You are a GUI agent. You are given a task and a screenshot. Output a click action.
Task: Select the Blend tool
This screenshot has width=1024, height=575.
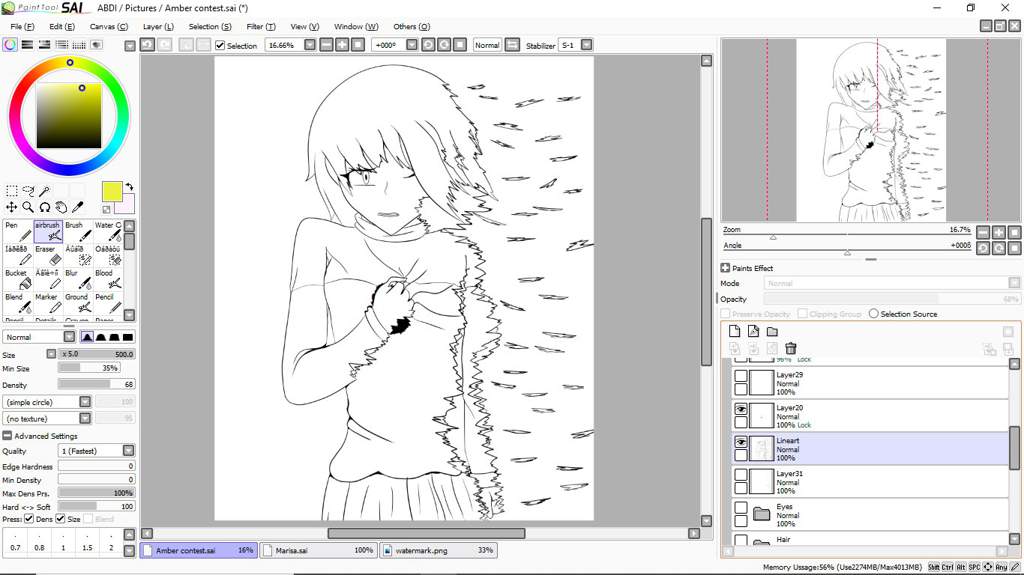tap(18, 303)
